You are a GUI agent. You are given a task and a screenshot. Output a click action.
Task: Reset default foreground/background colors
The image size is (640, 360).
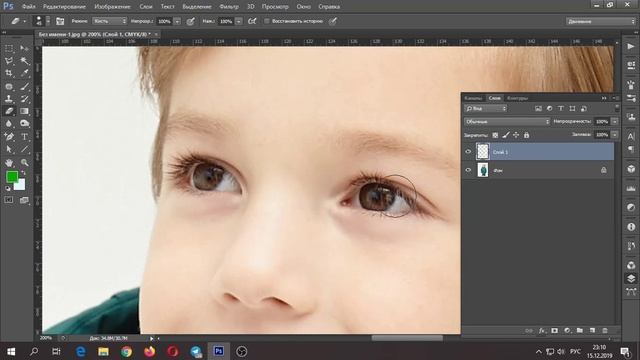pyautogui.click(x=8, y=189)
